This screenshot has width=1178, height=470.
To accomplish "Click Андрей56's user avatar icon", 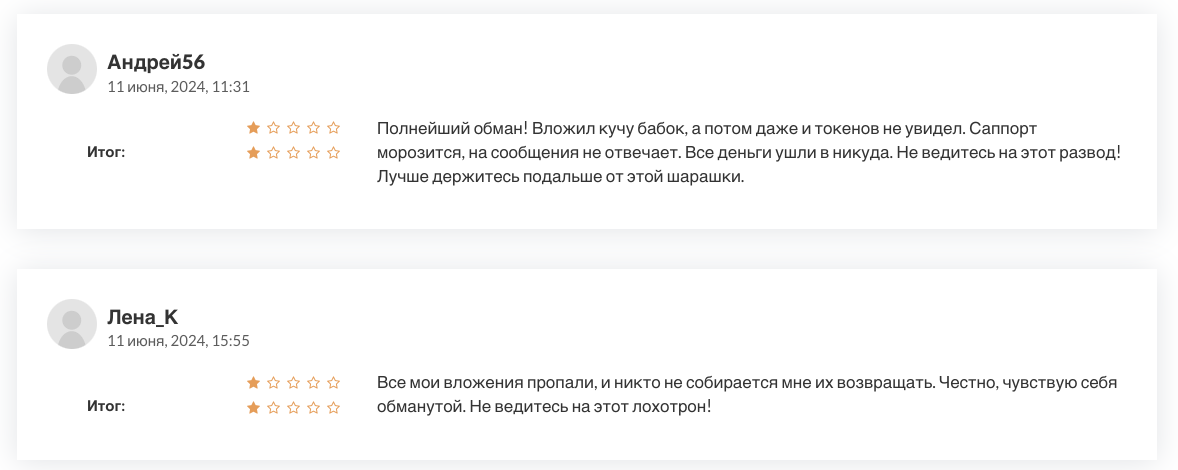I will point(72,69).
